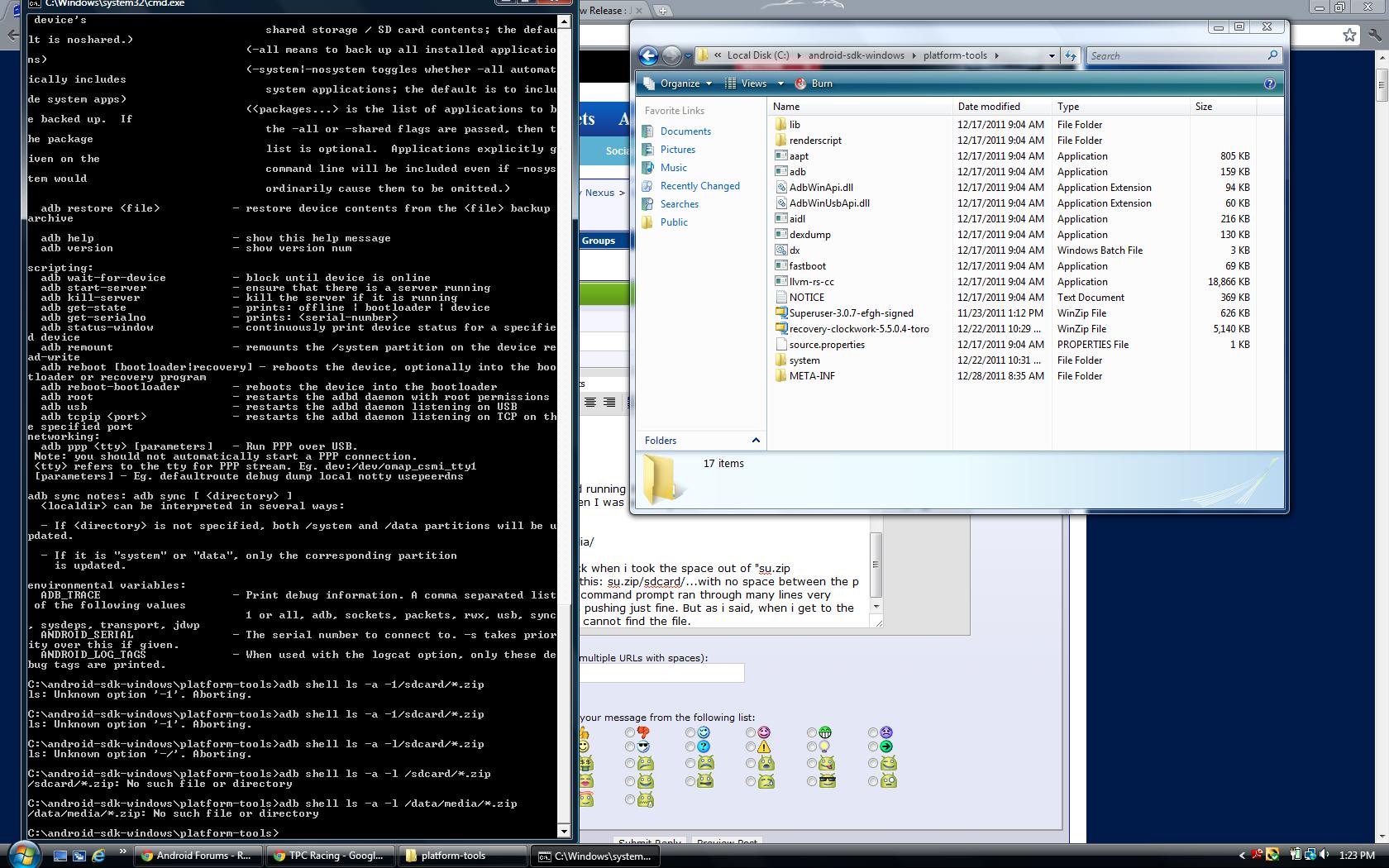Click the refresh button beside address bar
The height and width of the screenshot is (868, 1389).
[x=1071, y=55]
